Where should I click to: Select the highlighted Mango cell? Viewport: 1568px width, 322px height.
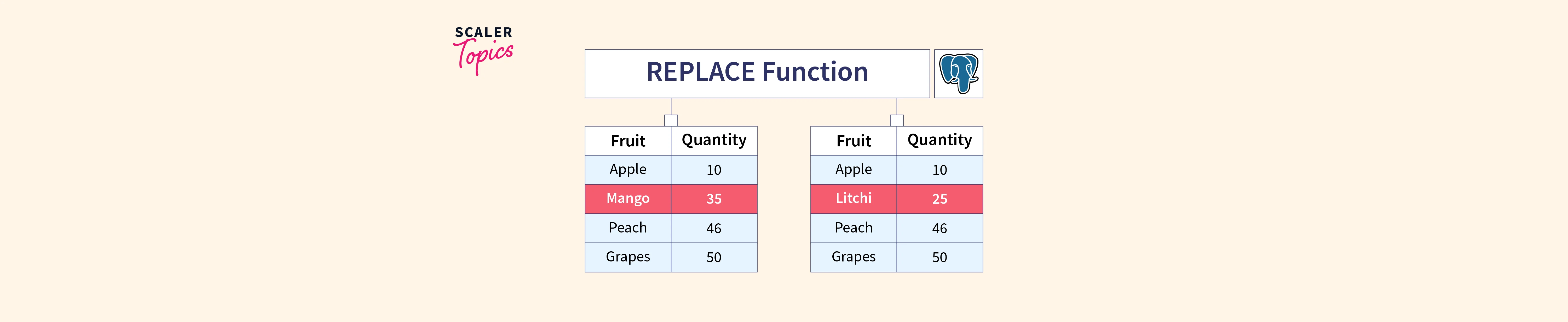coord(627,199)
